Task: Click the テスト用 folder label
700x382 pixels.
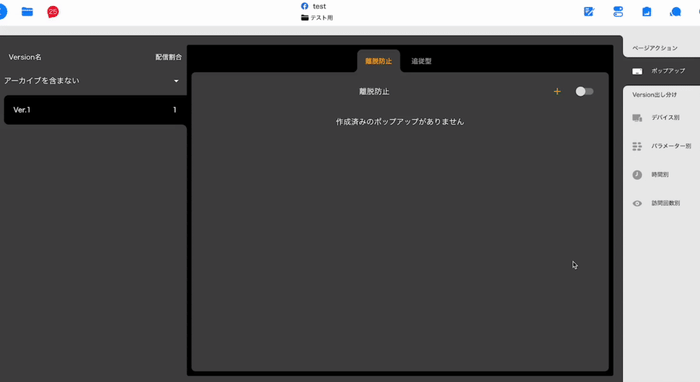Action: [322, 18]
